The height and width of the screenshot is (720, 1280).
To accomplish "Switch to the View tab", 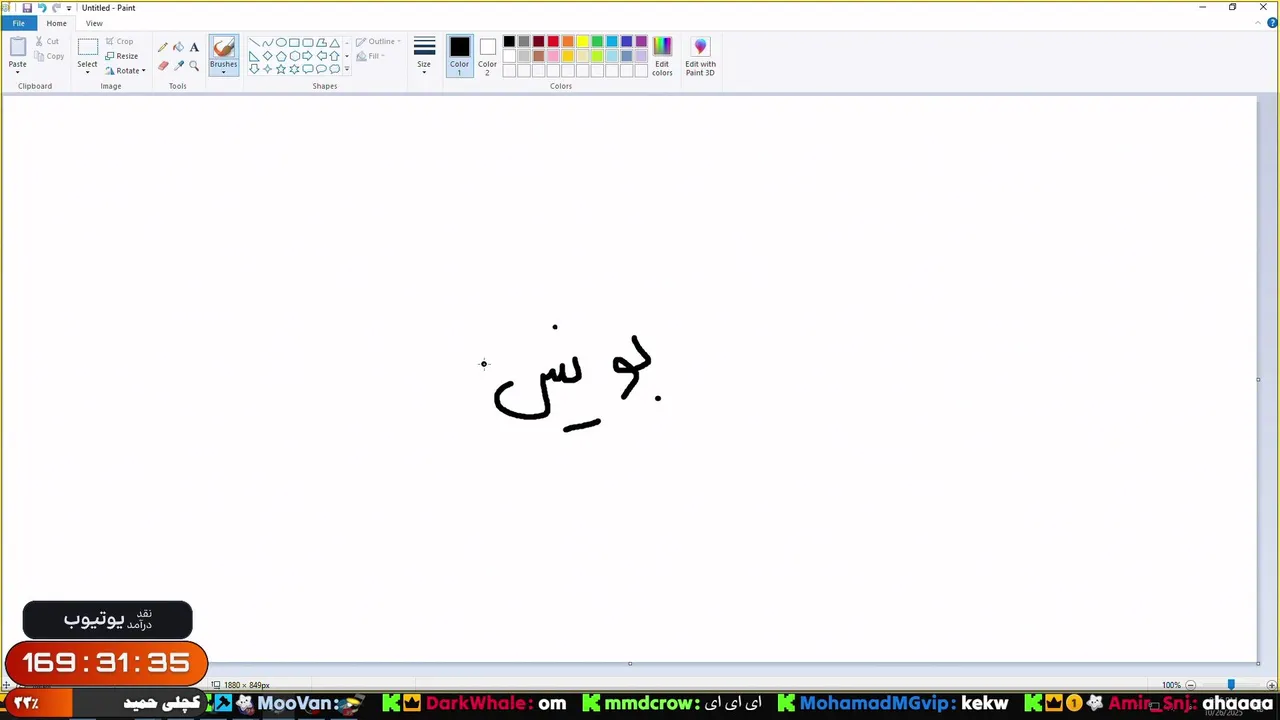I will click(x=94, y=23).
